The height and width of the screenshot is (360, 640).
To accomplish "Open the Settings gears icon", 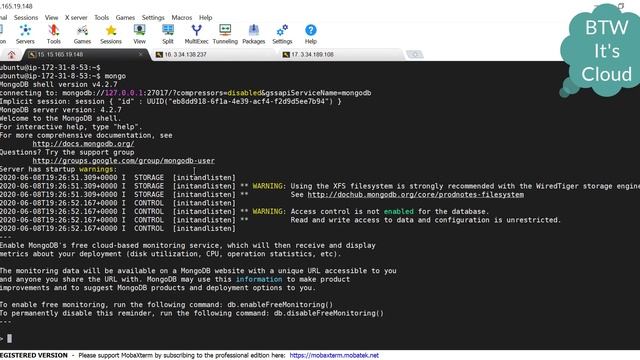I will point(282,34).
